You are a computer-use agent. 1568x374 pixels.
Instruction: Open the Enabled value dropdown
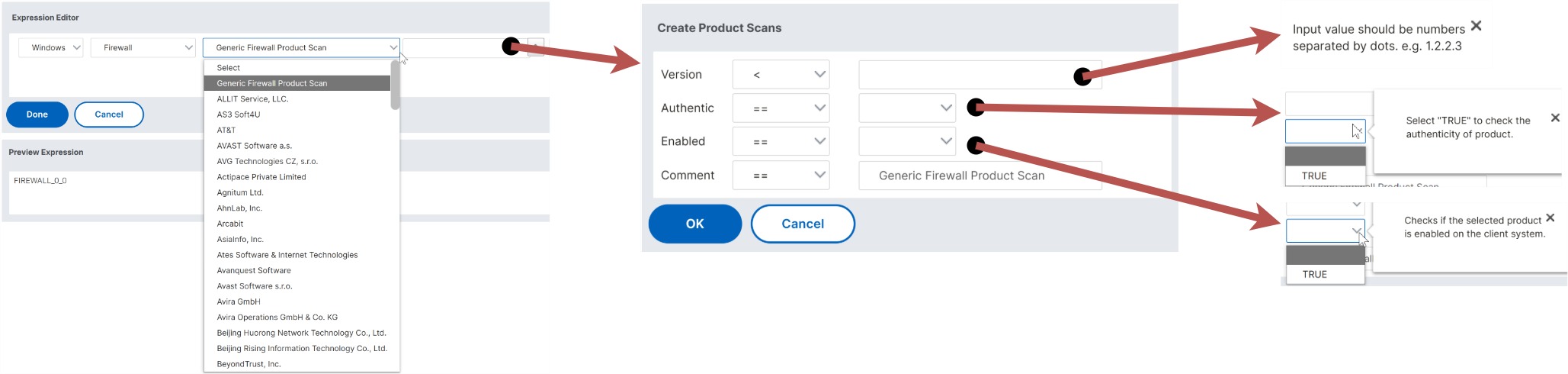click(907, 141)
